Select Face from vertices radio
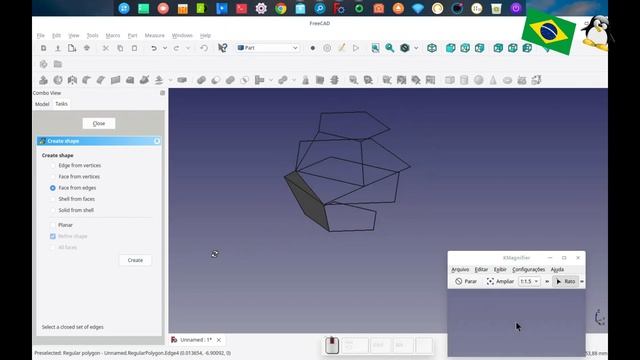The height and width of the screenshot is (360, 640). pos(53,177)
